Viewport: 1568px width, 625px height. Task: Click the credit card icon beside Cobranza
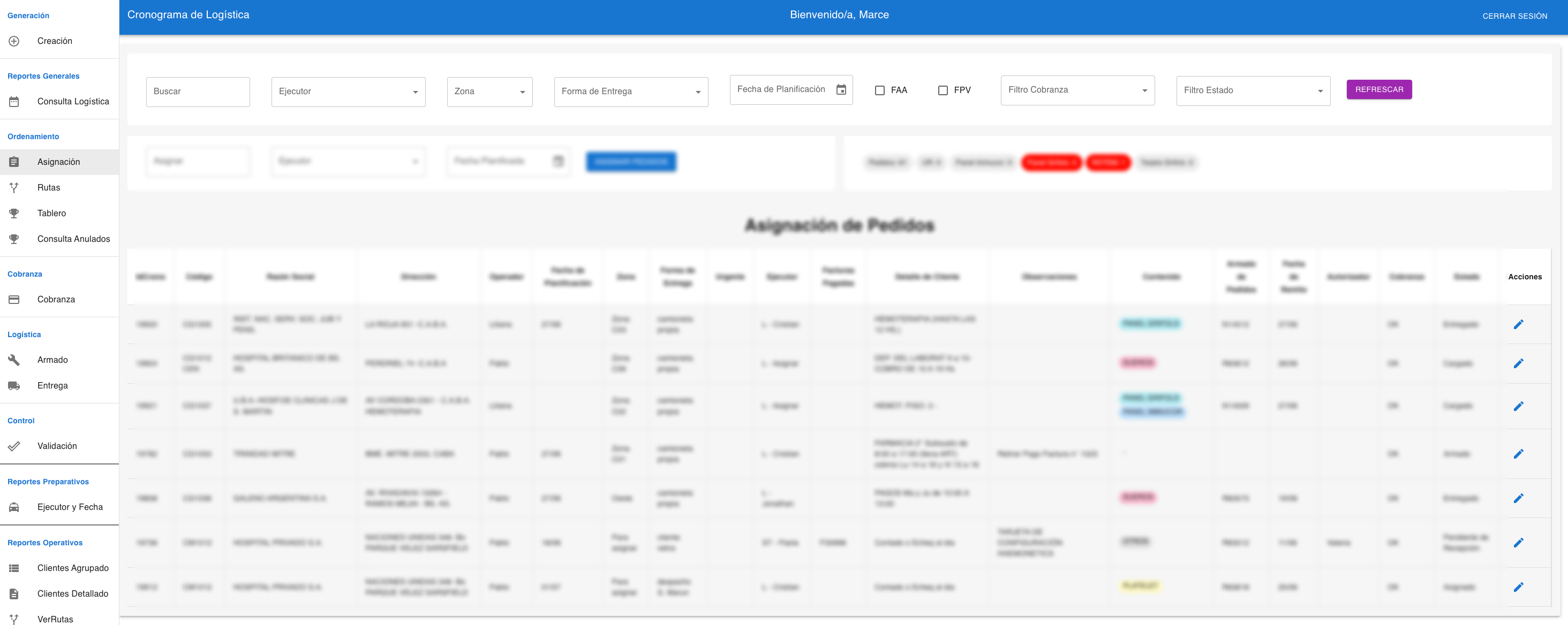click(14, 300)
